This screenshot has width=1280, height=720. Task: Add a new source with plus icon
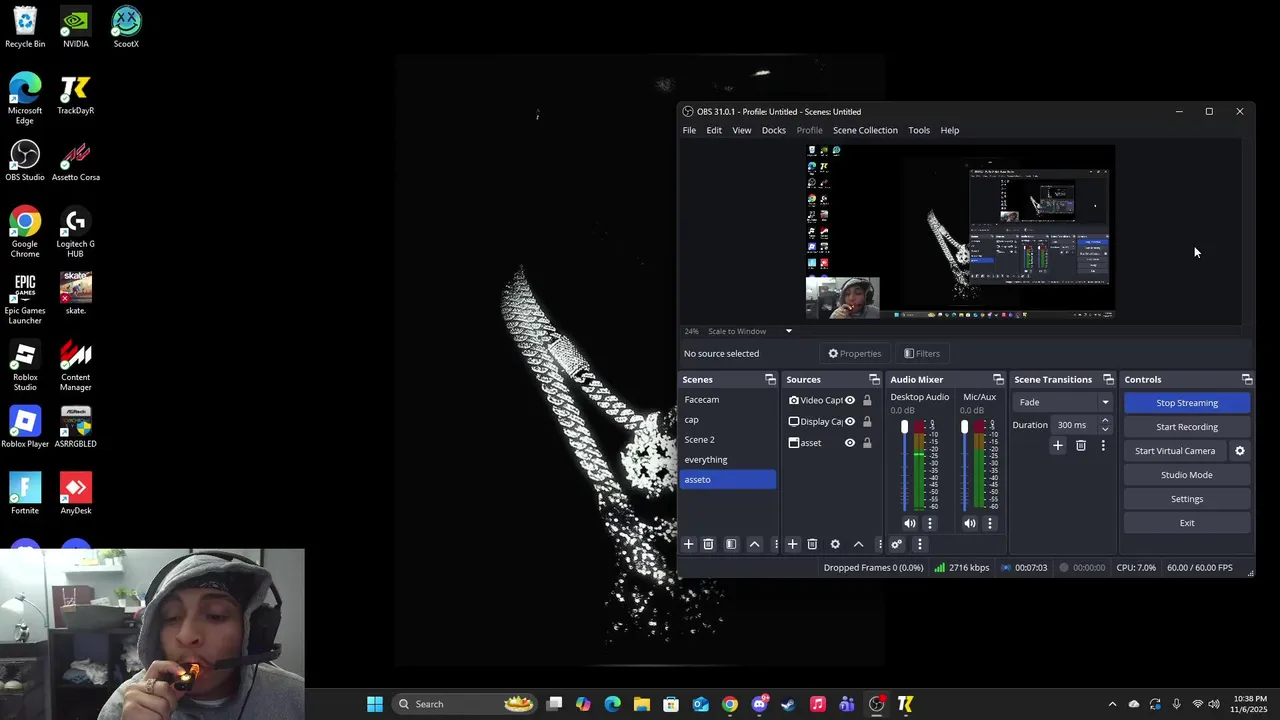[792, 544]
